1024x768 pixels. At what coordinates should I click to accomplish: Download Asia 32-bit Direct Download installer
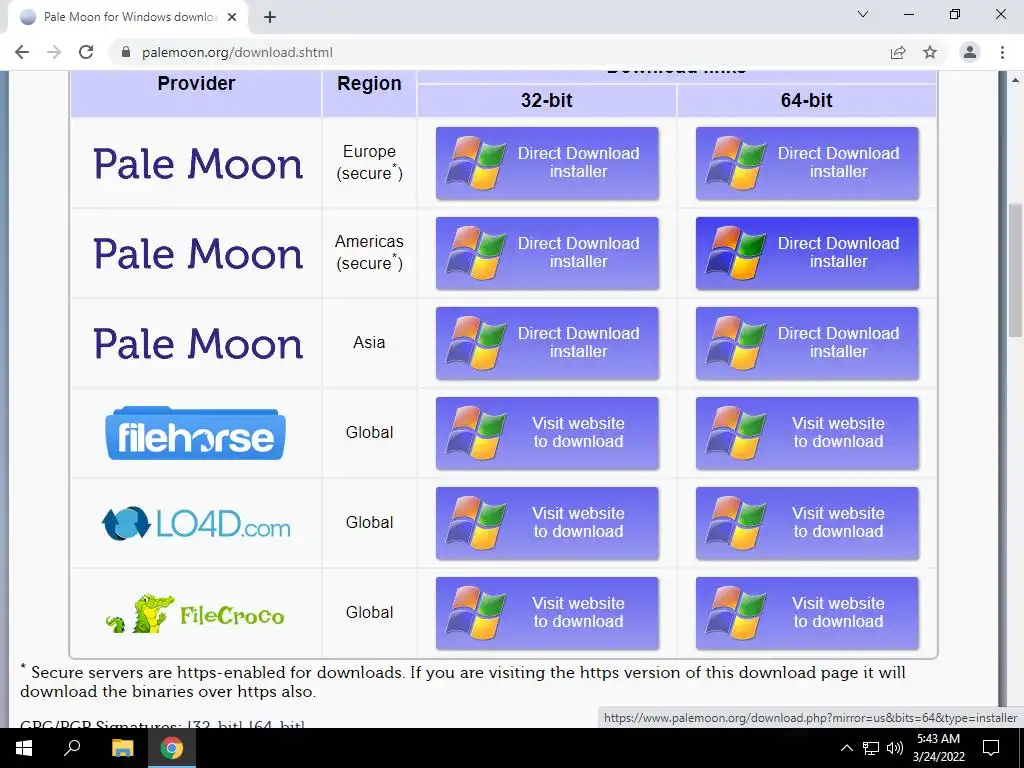pyautogui.click(x=547, y=343)
